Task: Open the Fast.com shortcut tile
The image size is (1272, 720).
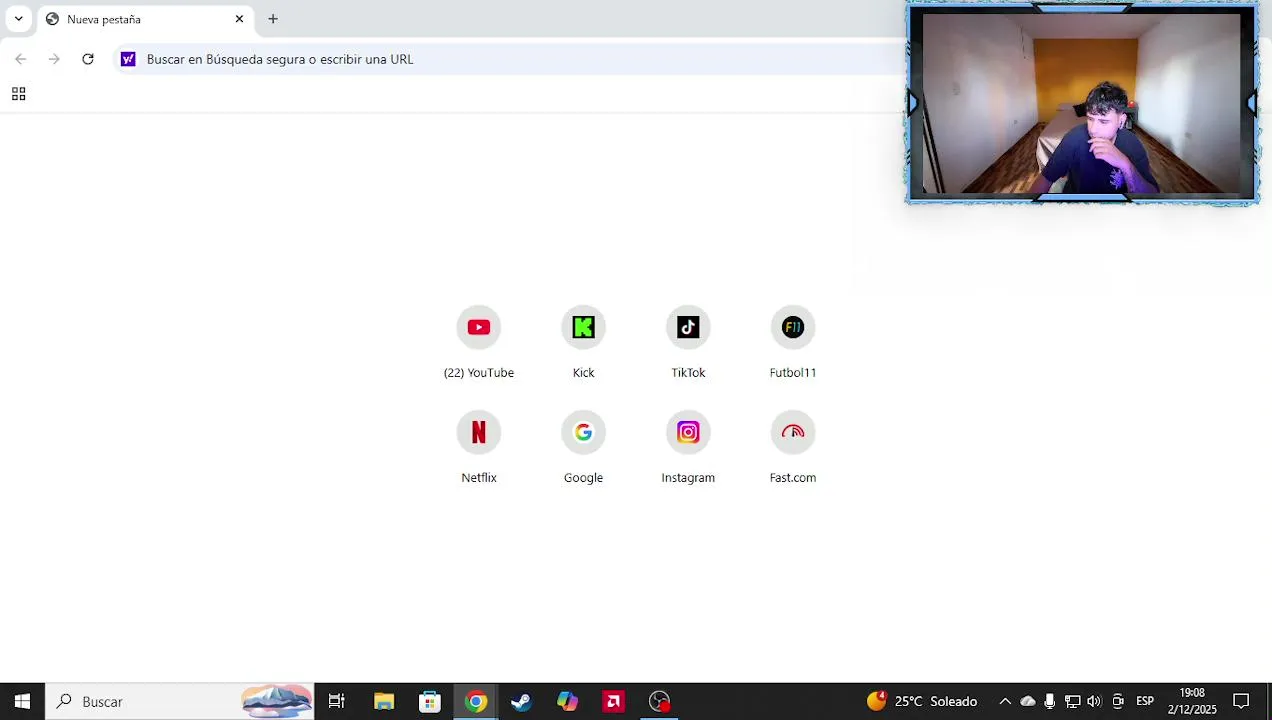Action: pos(793,447)
